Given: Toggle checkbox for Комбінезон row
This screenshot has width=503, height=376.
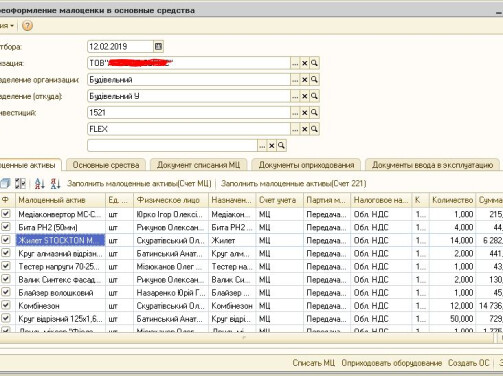Looking at the screenshot, I should [x=6, y=305].
